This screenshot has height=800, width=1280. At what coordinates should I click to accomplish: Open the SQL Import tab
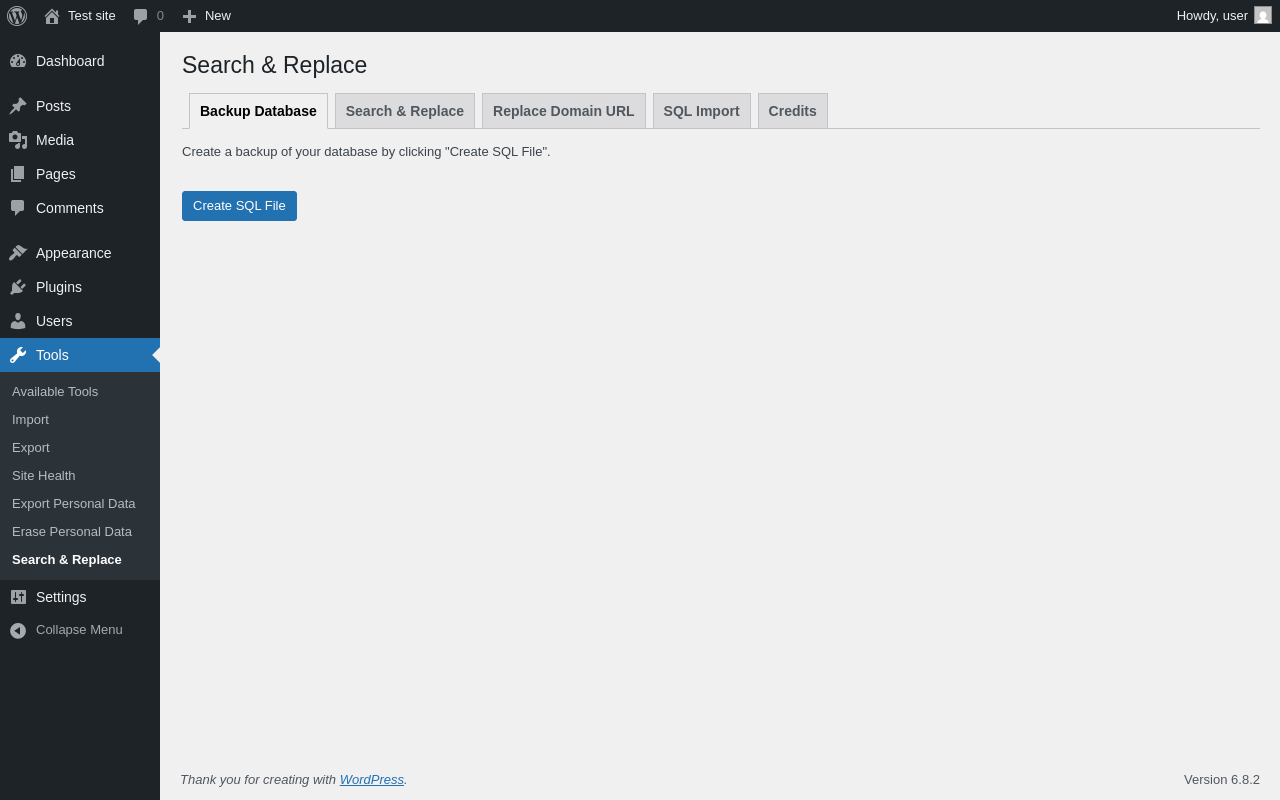click(x=702, y=111)
